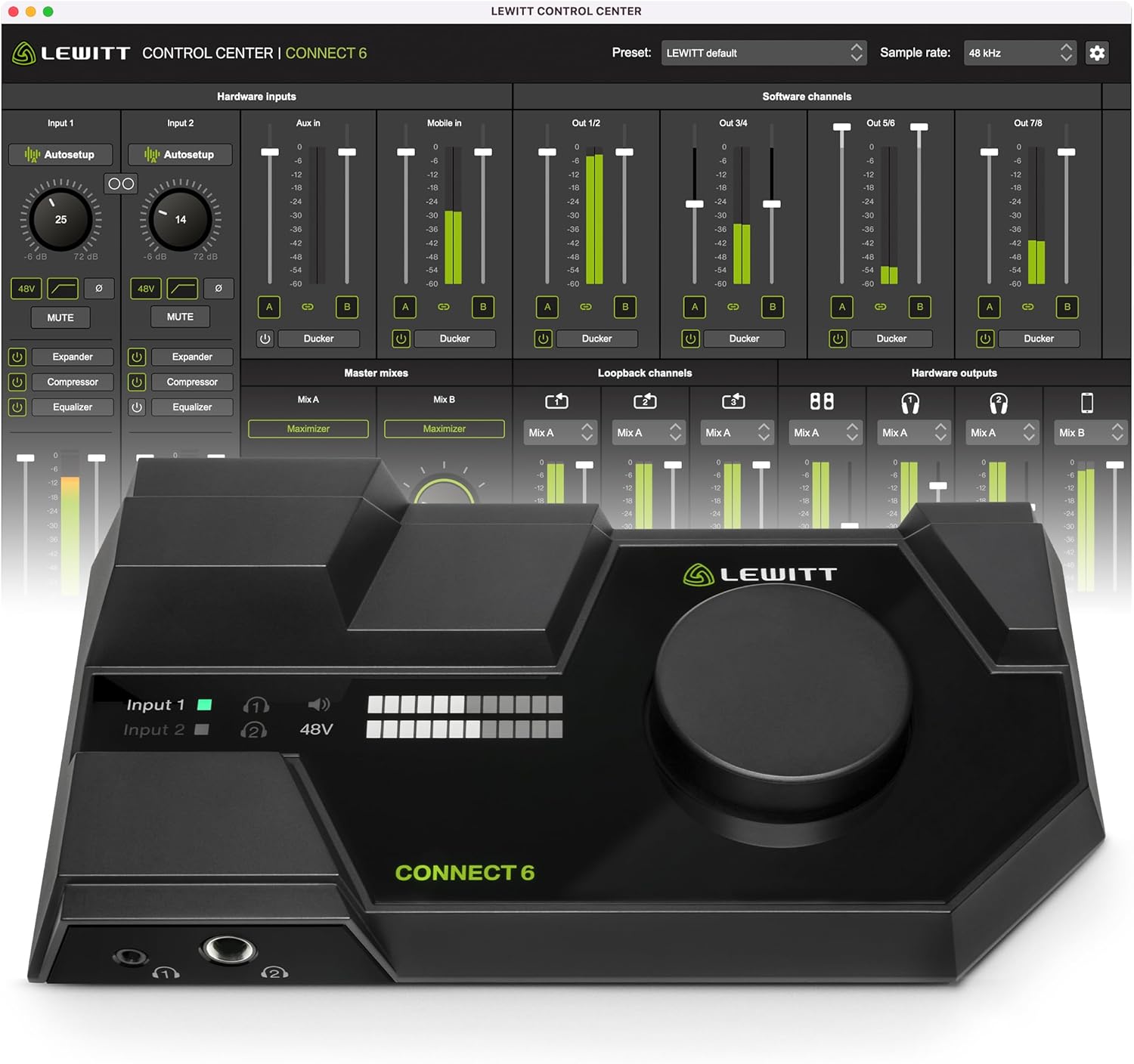Viewport: 1134px width, 1064px height.
Task: Link Input 1 and Input 2 channels
Action: 121,184
